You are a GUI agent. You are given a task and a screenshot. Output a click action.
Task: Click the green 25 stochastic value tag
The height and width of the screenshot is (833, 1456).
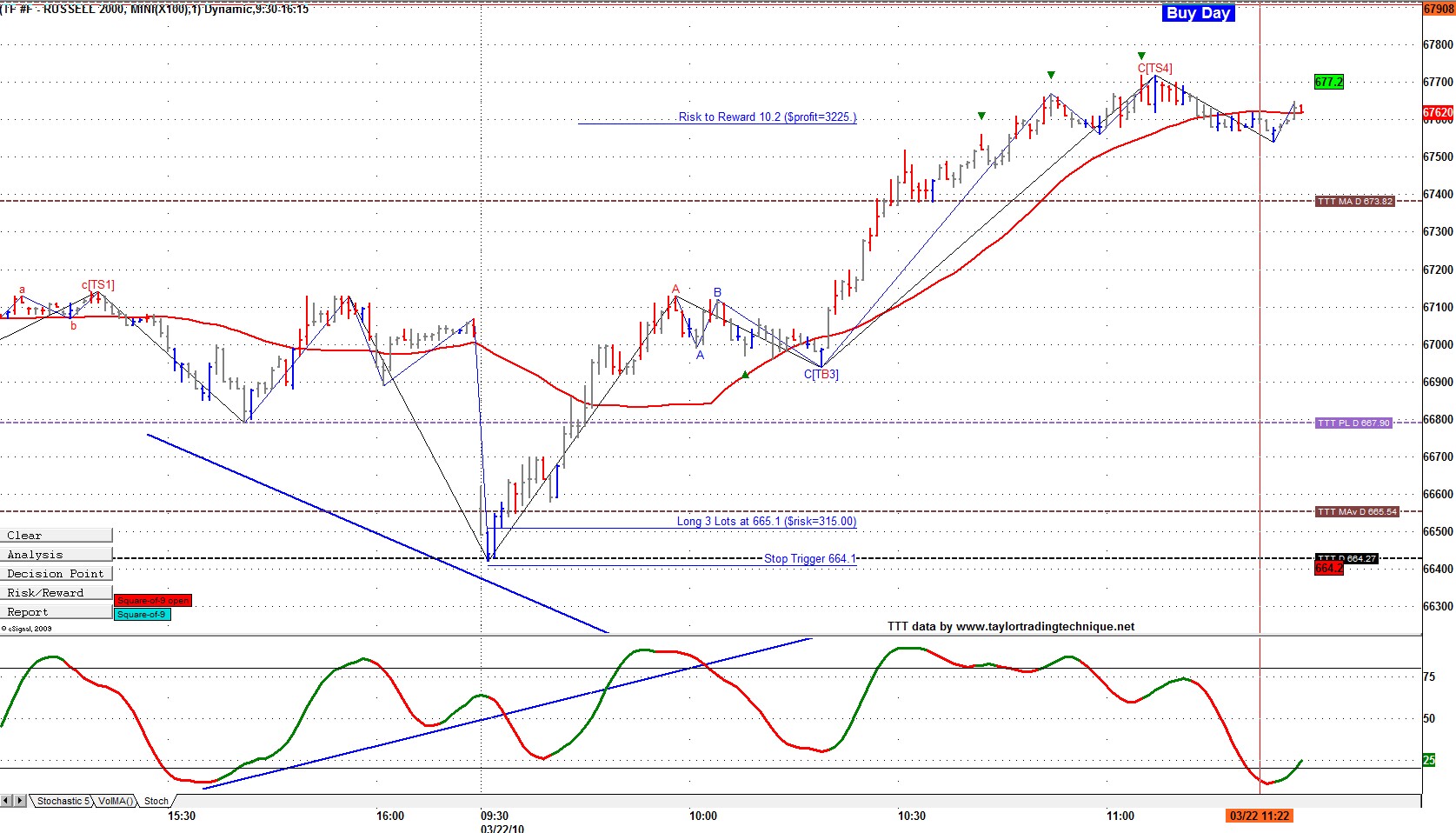pyautogui.click(x=1429, y=760)
